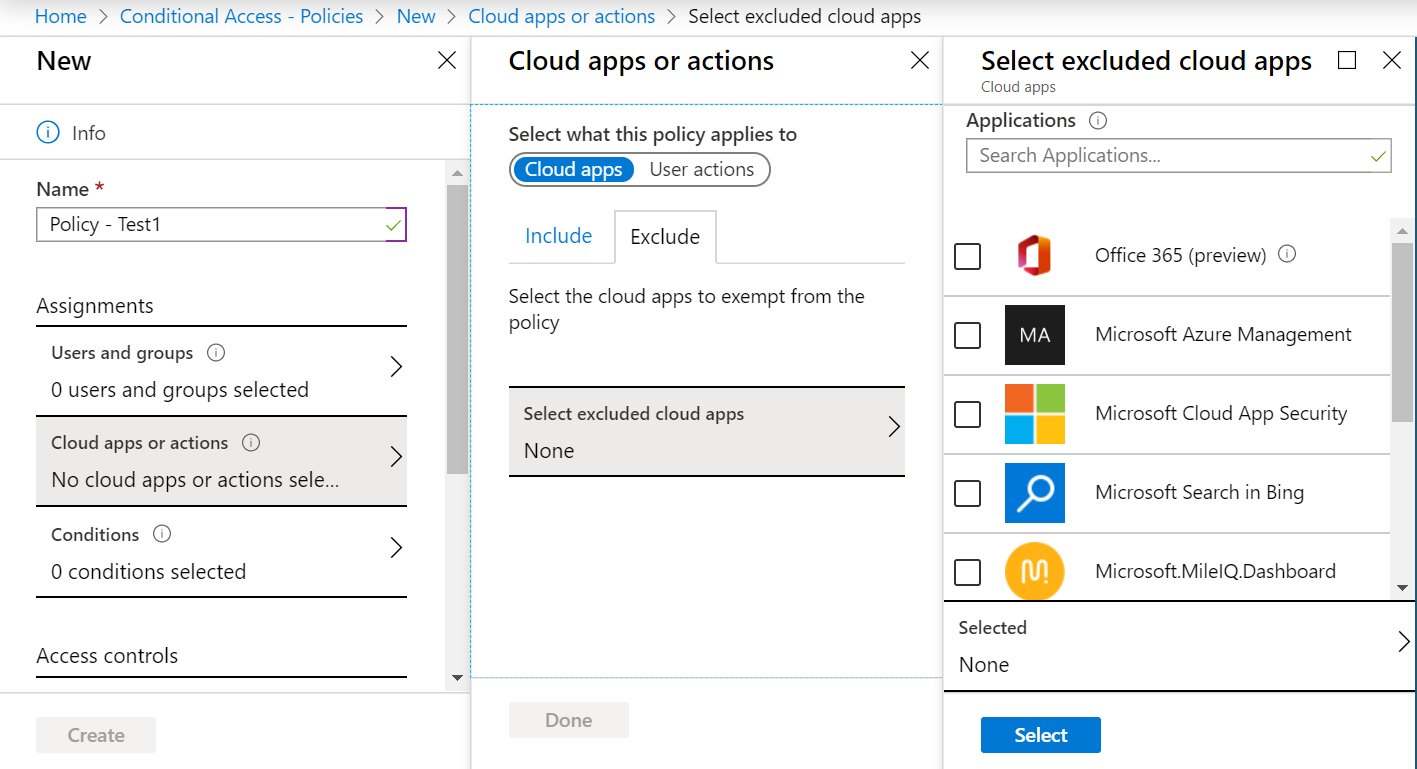Check the Microsoft Search in Bing checkbox
The height and width of the screenshot is (769, 1417).
point(967,493)
